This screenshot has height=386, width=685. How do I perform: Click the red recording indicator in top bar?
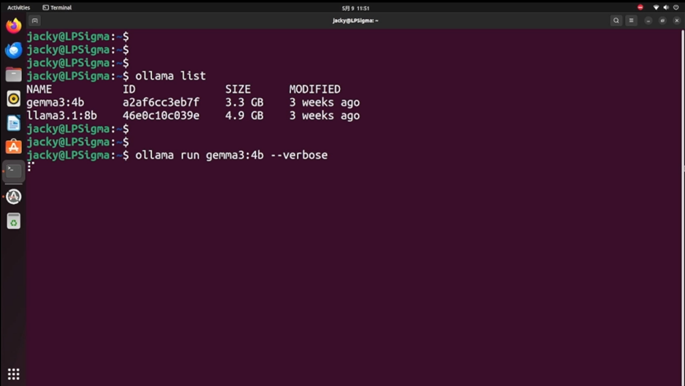coord(640,7)
